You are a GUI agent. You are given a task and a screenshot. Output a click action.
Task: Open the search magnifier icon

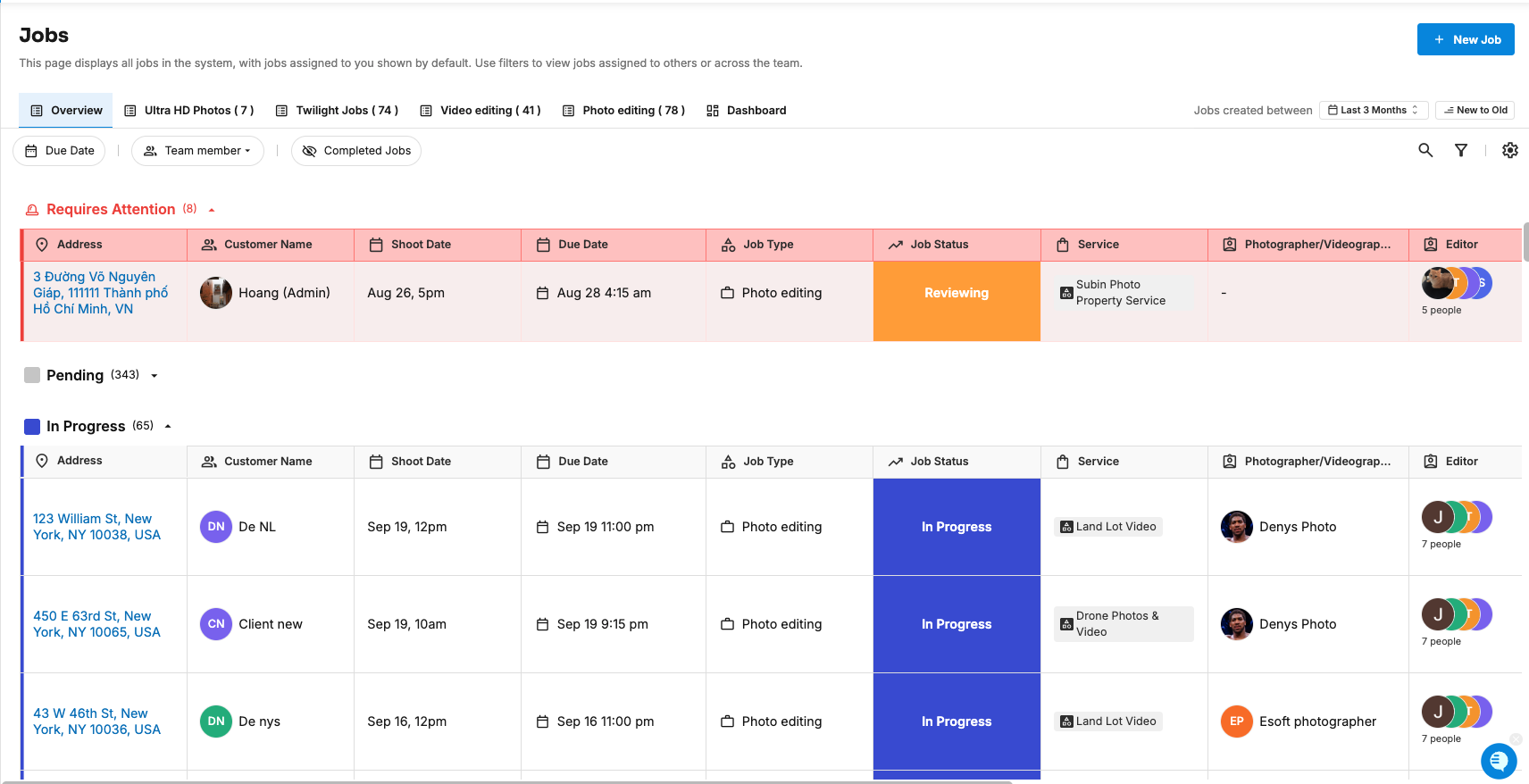pyautogui.click(x=1425, y=150)
